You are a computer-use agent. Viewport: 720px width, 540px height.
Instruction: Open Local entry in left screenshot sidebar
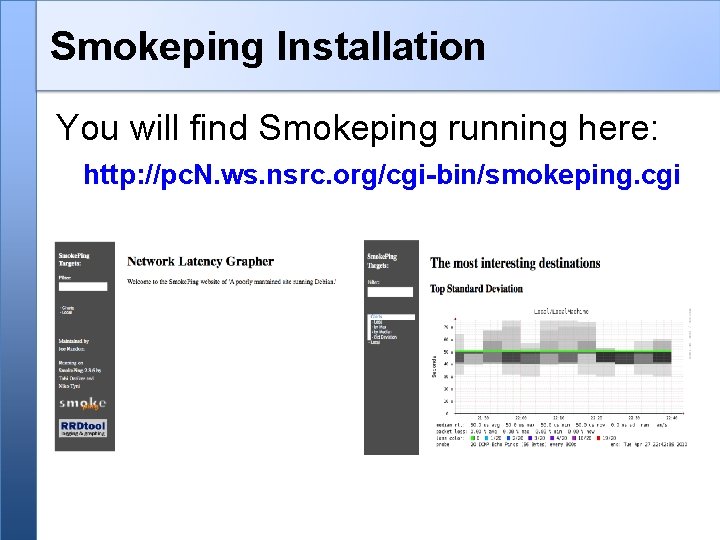pyautogui.click(x=67, y=312)
